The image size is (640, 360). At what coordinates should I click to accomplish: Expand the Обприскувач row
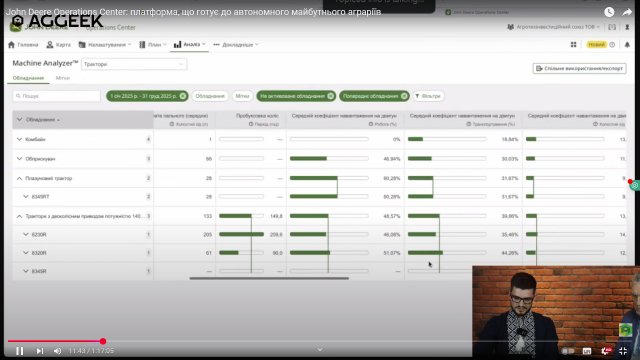[19, 159]
